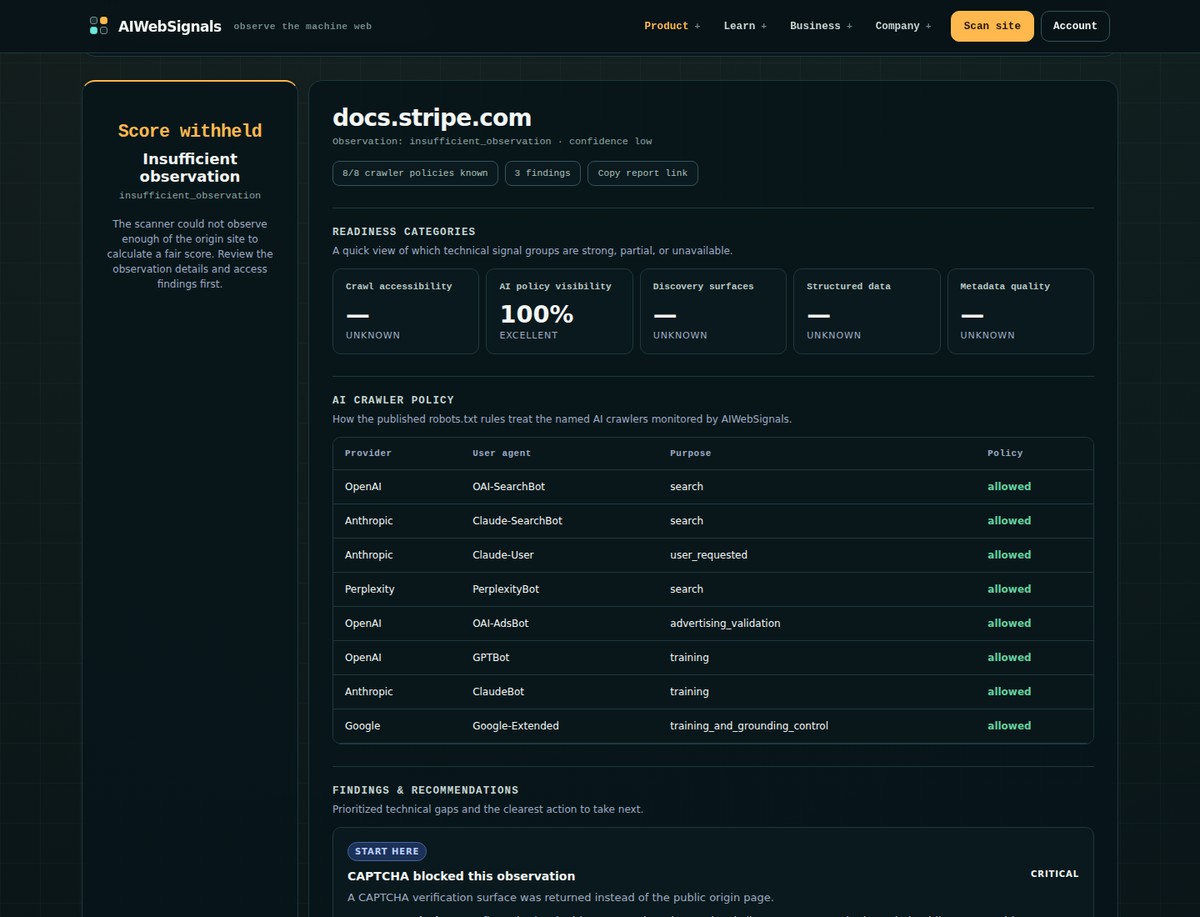Expand the Learn menu
Screen dimensions: 1200x917
click(x=745, y=26)
